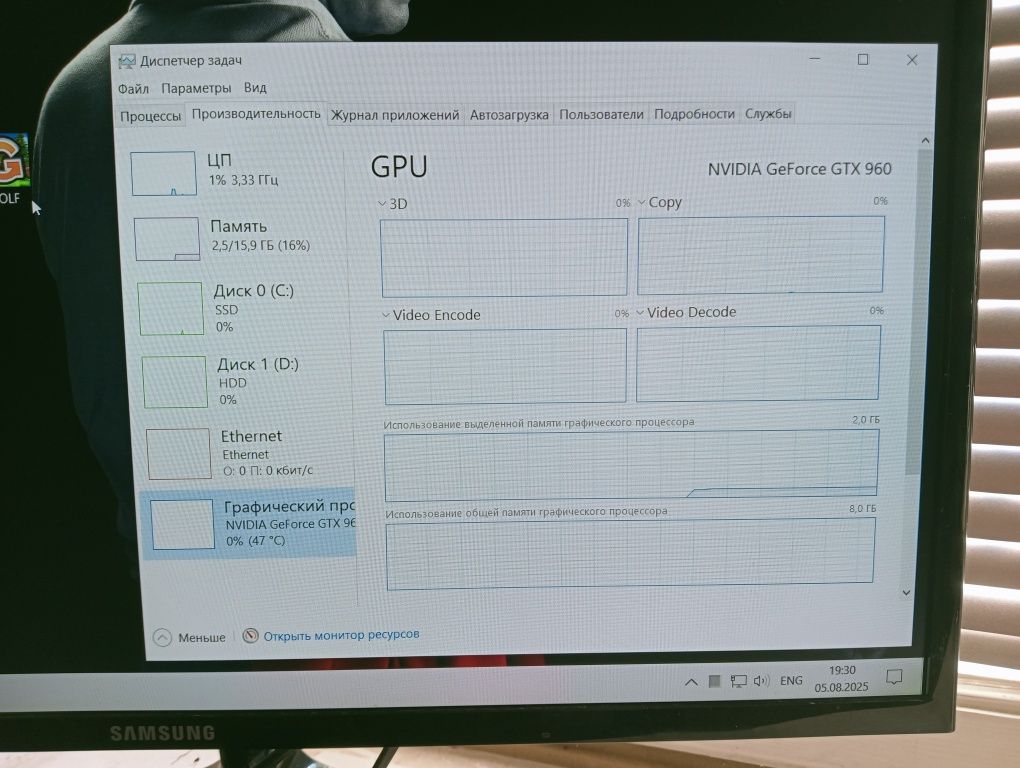
Task: Show hidden tray icons chevron
Action: (691, 682)
